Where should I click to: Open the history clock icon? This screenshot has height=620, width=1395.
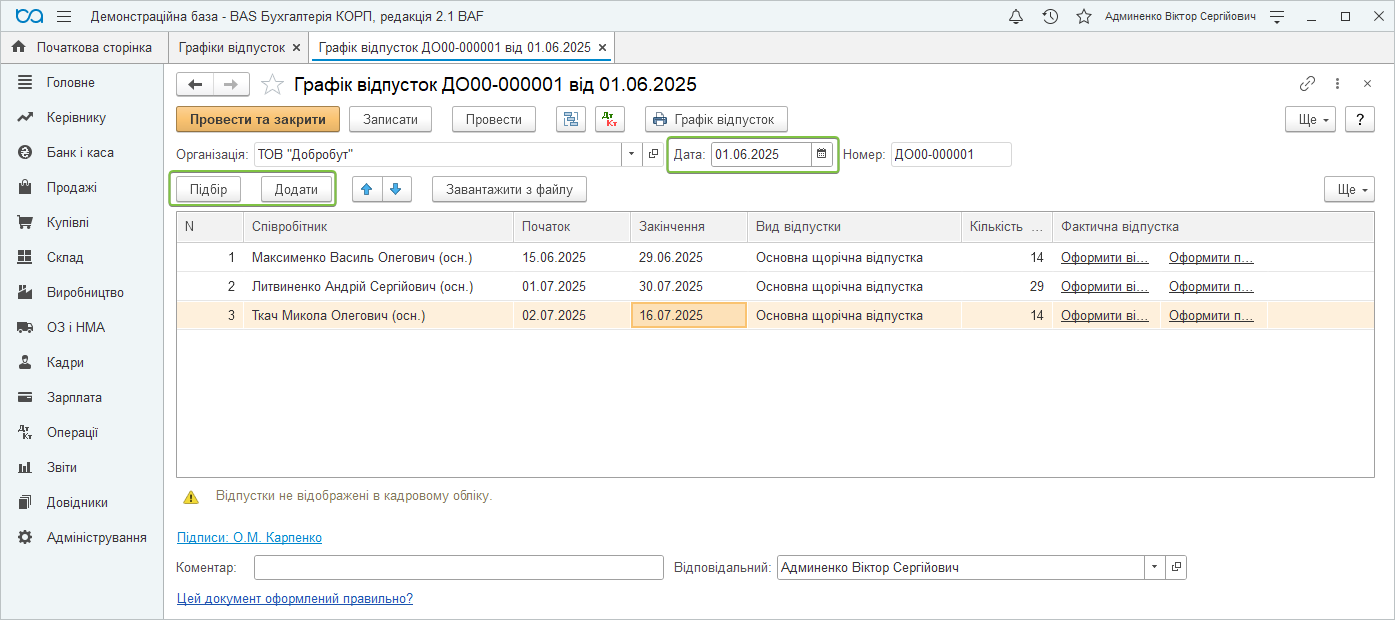click(1050, 17)
